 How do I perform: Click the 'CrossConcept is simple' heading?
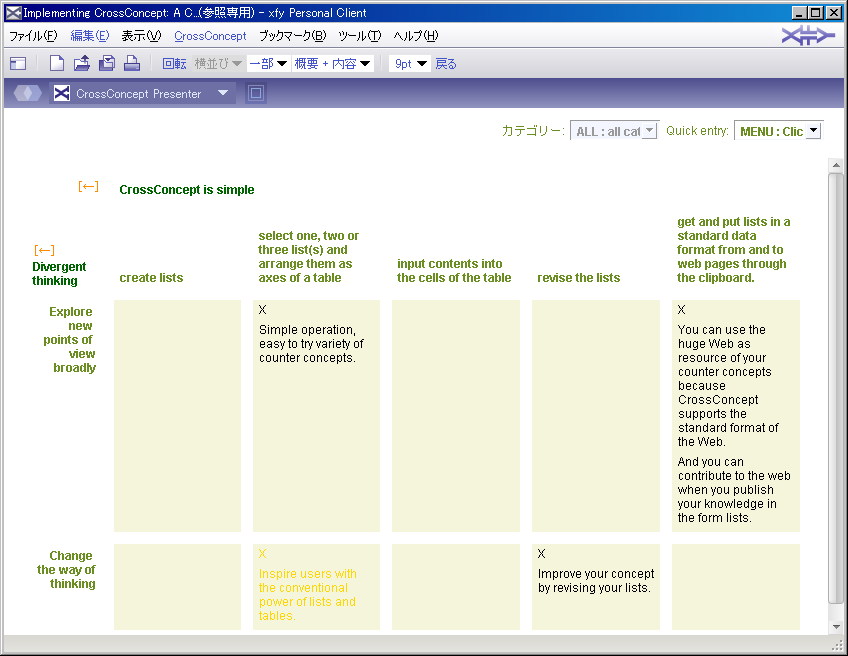187,190
